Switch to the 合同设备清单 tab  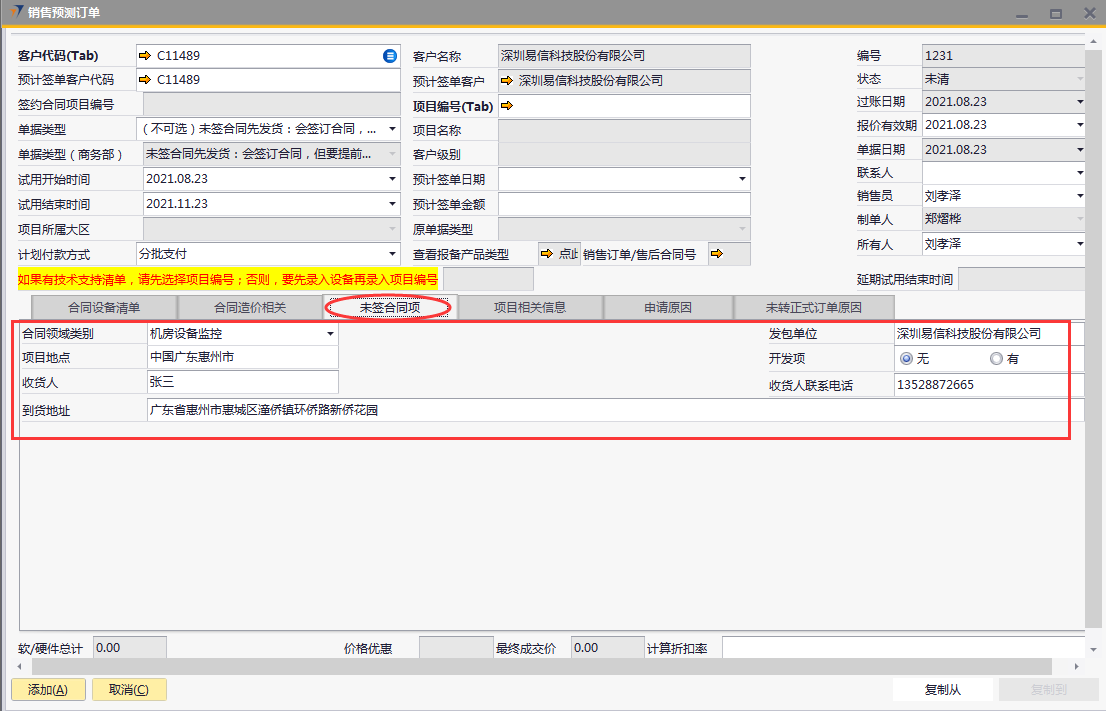(x=104, y=308)
